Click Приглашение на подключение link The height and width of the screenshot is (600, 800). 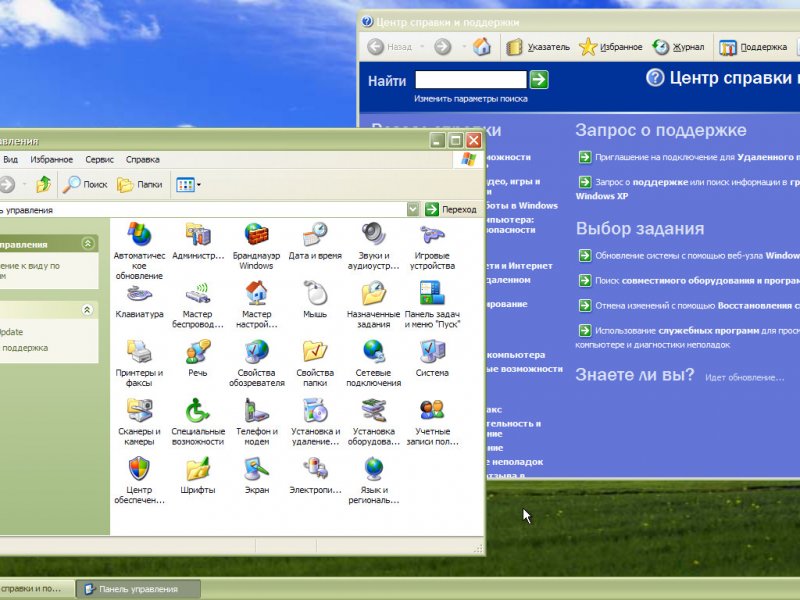689,157
